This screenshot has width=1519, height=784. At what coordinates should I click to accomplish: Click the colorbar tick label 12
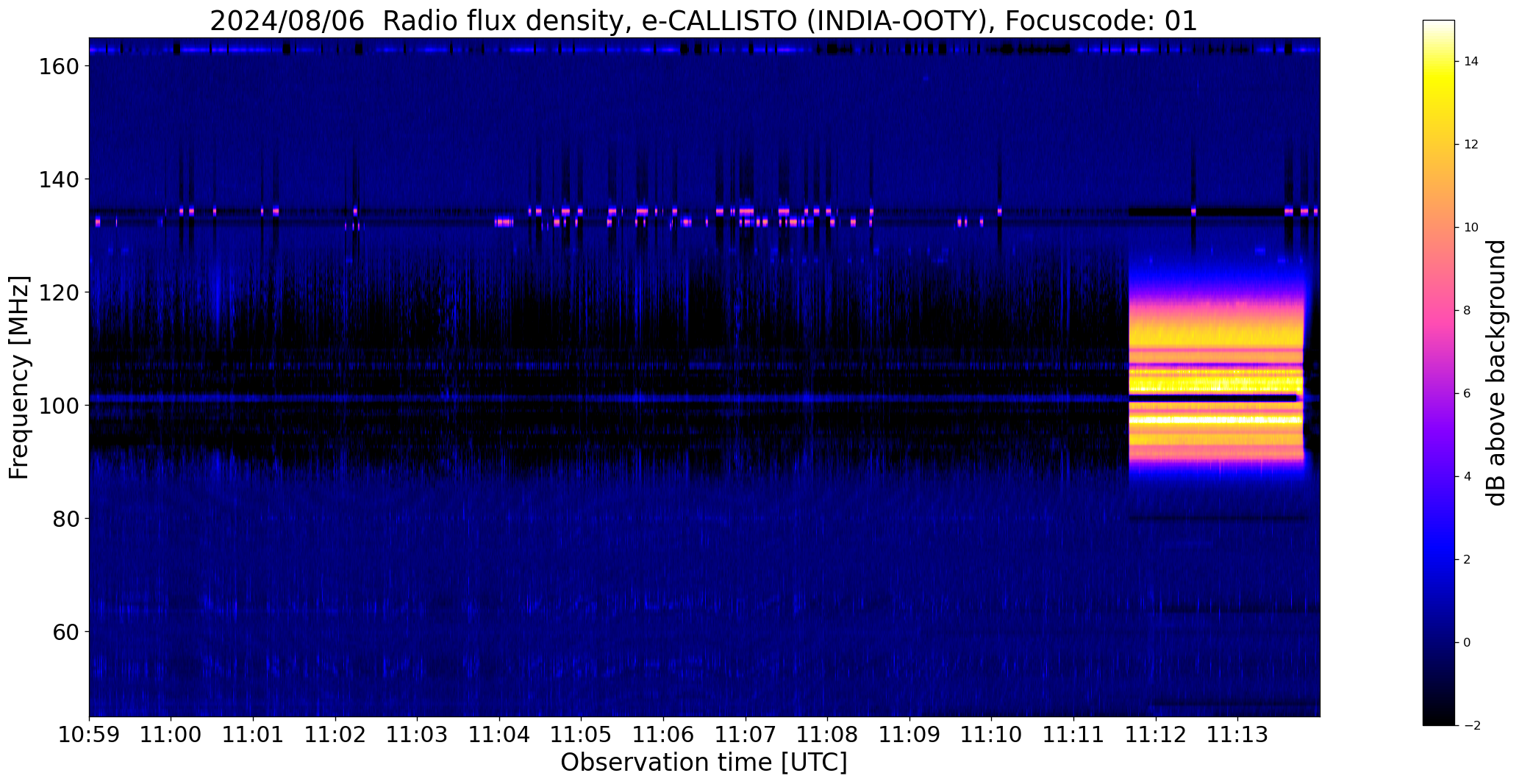pyautogui.click(x=1471, y=145)
